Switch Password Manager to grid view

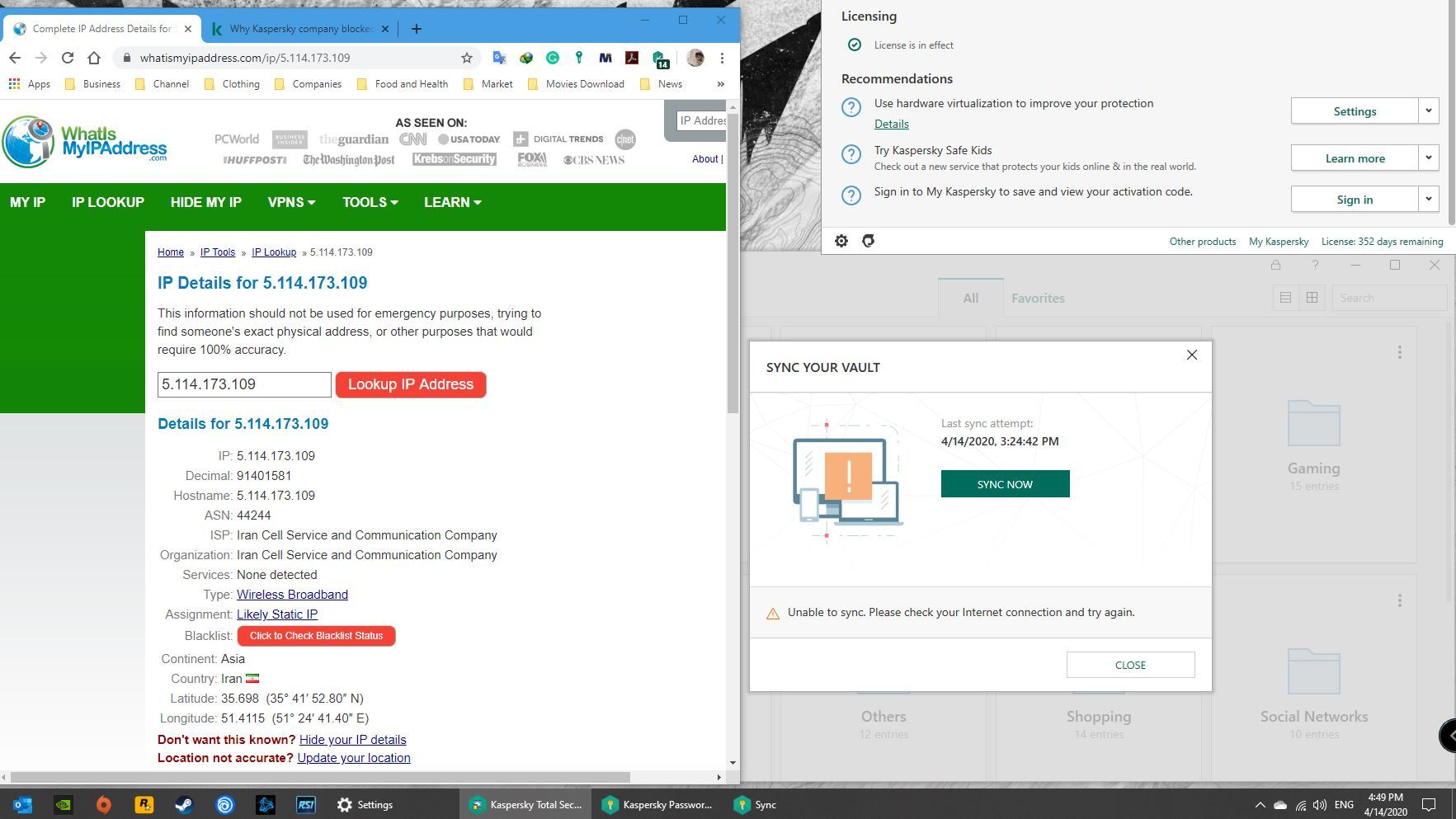click(x=1312, y=298)
